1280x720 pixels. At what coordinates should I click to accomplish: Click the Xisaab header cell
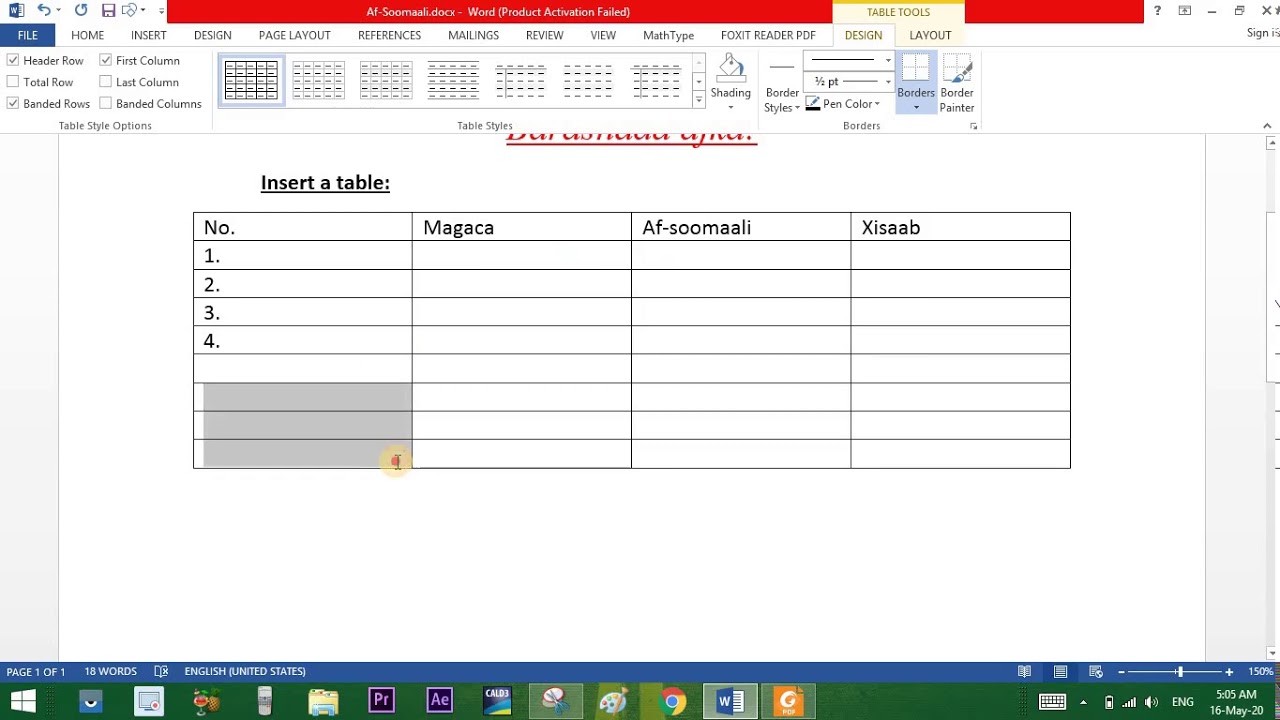[960, 227]
